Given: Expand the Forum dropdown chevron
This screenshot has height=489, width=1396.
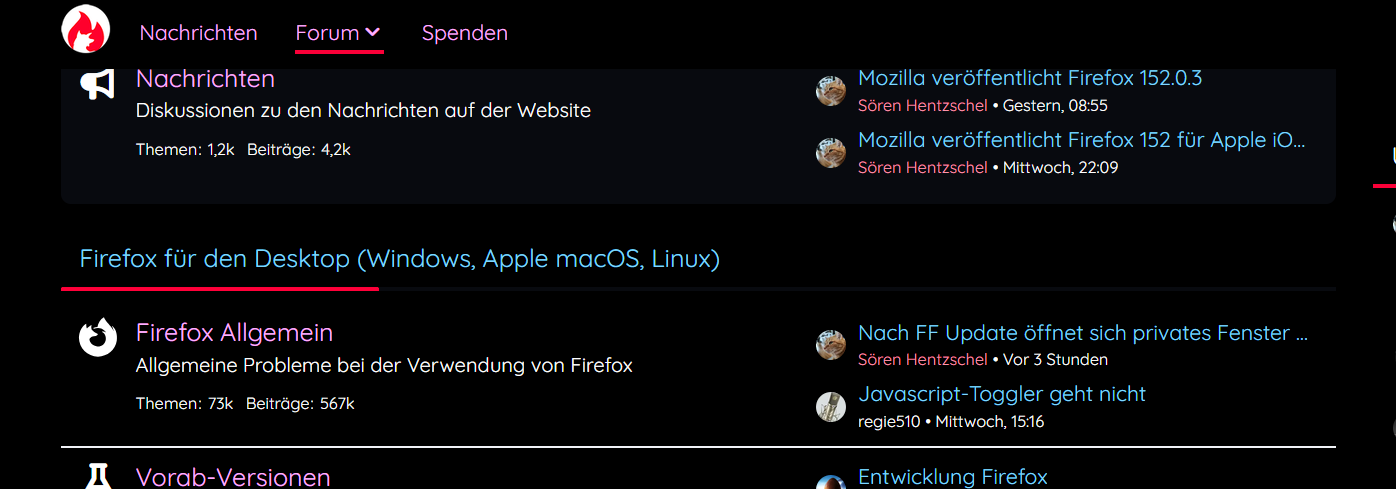Looking at the screenshot, I should [x=372, y=32].
